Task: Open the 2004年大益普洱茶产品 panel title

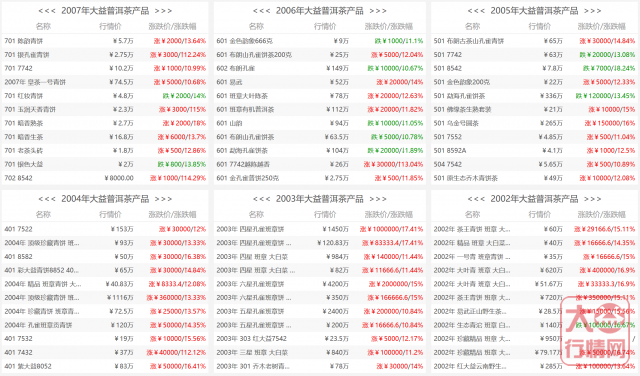Action: click(x=105, y=199)
